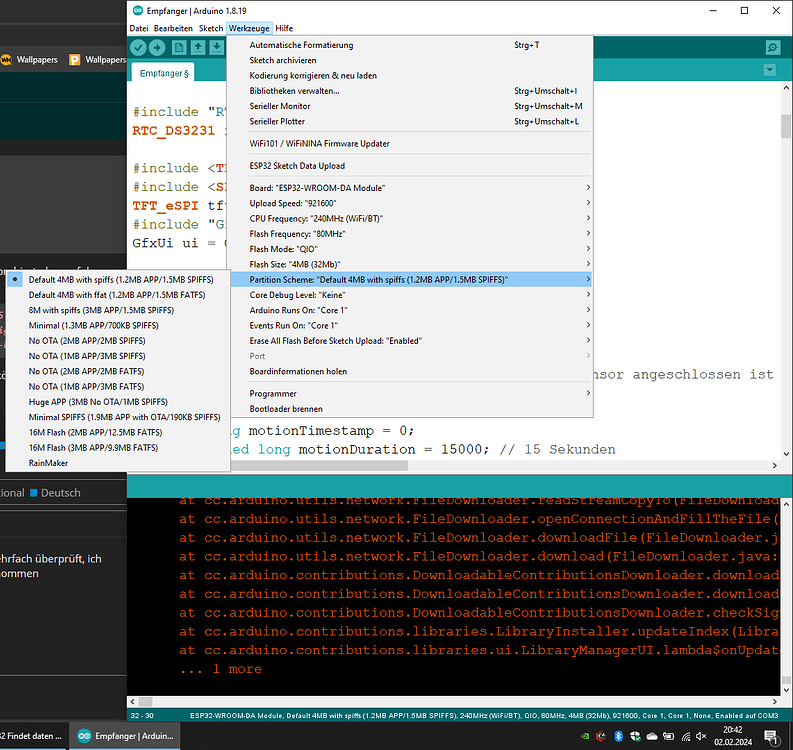
Task: Open the Sketch menu in menu bar
Action: click(210, 28)
